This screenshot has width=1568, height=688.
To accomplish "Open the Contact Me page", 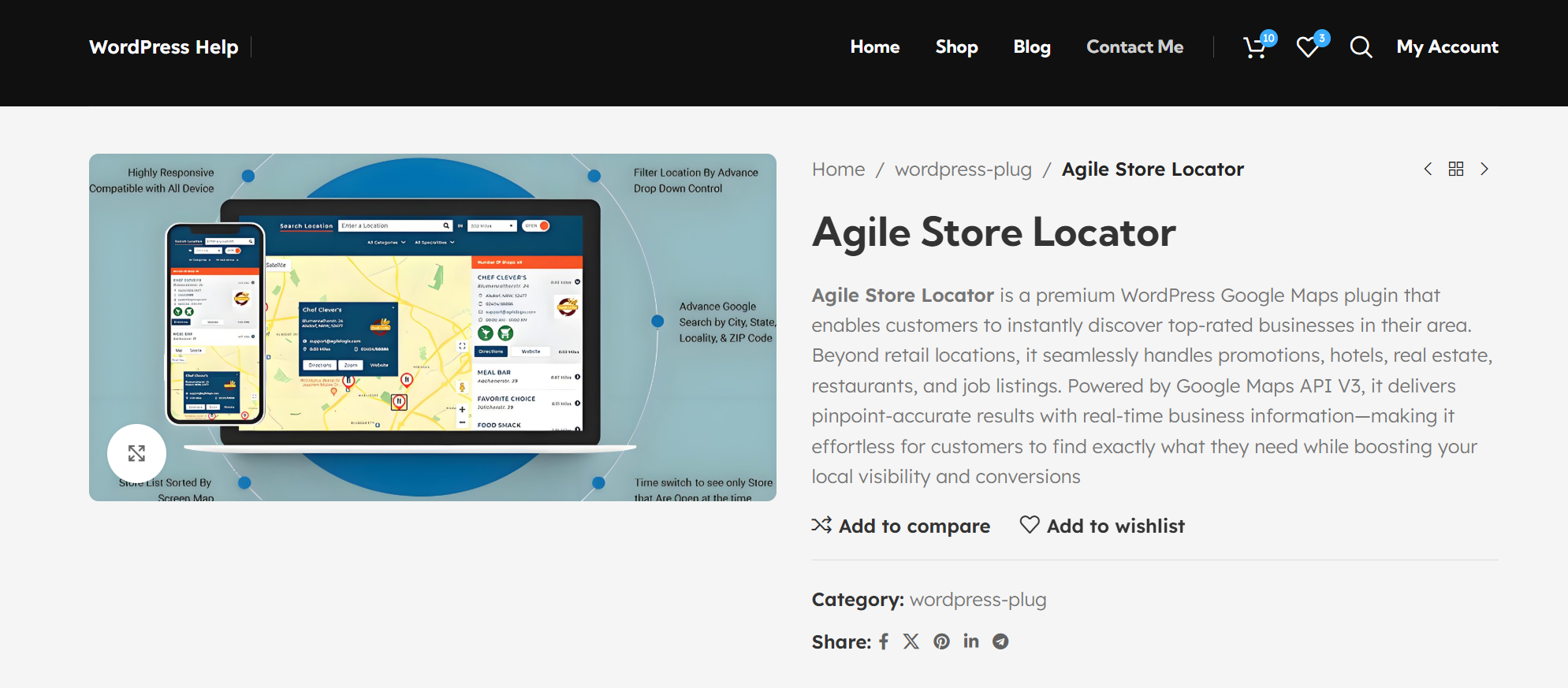I will 1134,47.
